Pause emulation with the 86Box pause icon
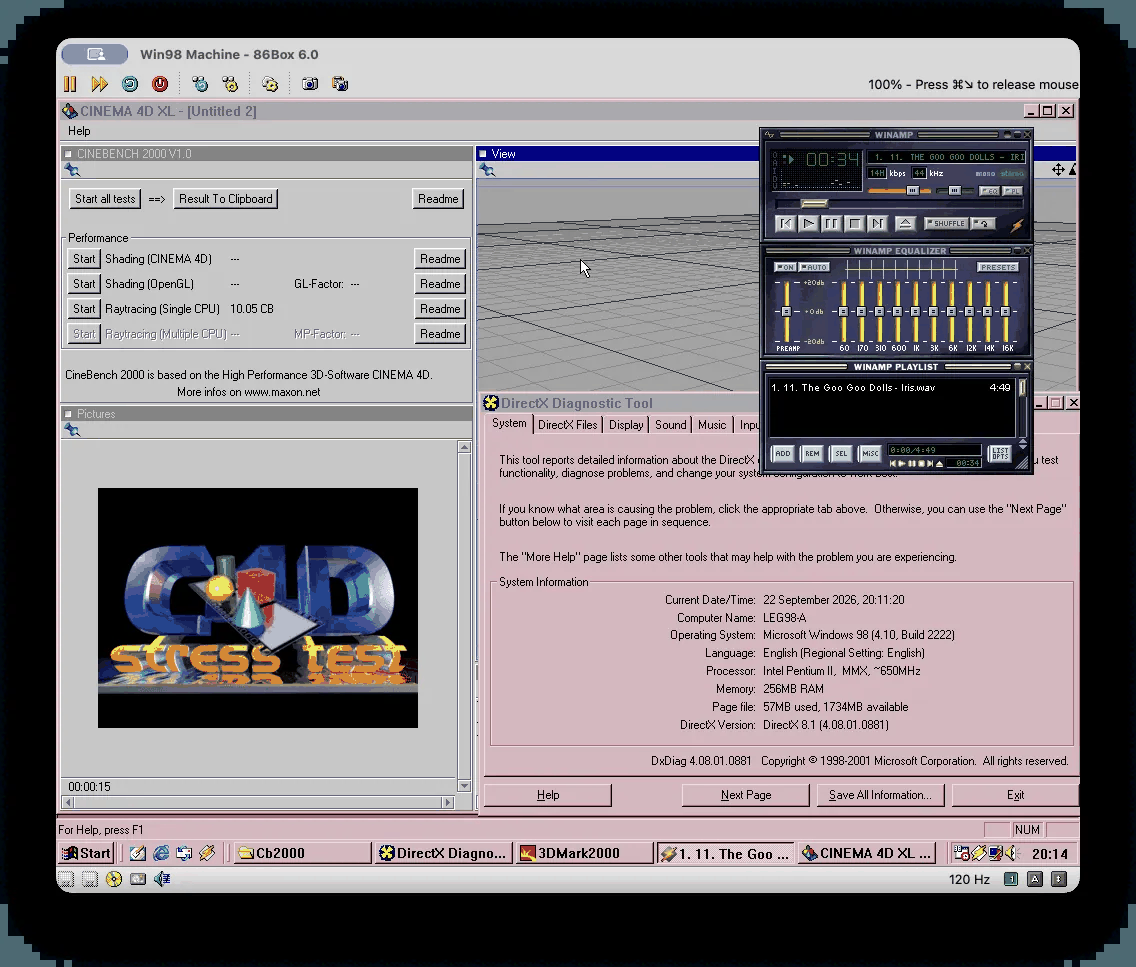Image resolution: width=1136 pixels, height=967 pixels. click(x=70, y=84)
